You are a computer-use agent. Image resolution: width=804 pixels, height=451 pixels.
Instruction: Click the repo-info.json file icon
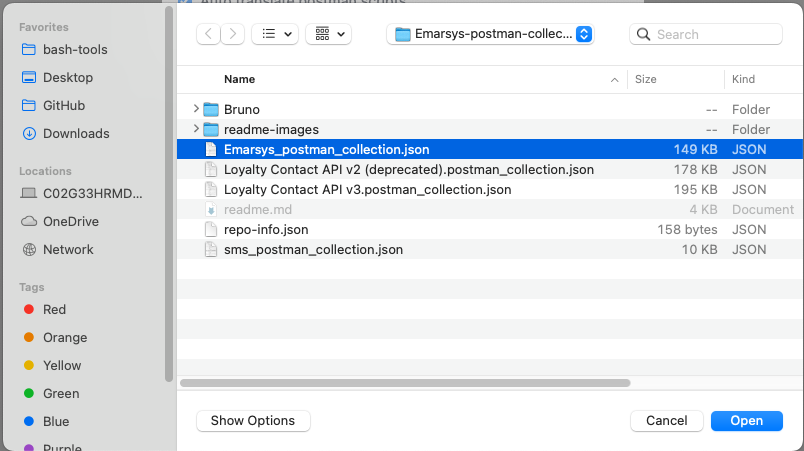point(211,229)
